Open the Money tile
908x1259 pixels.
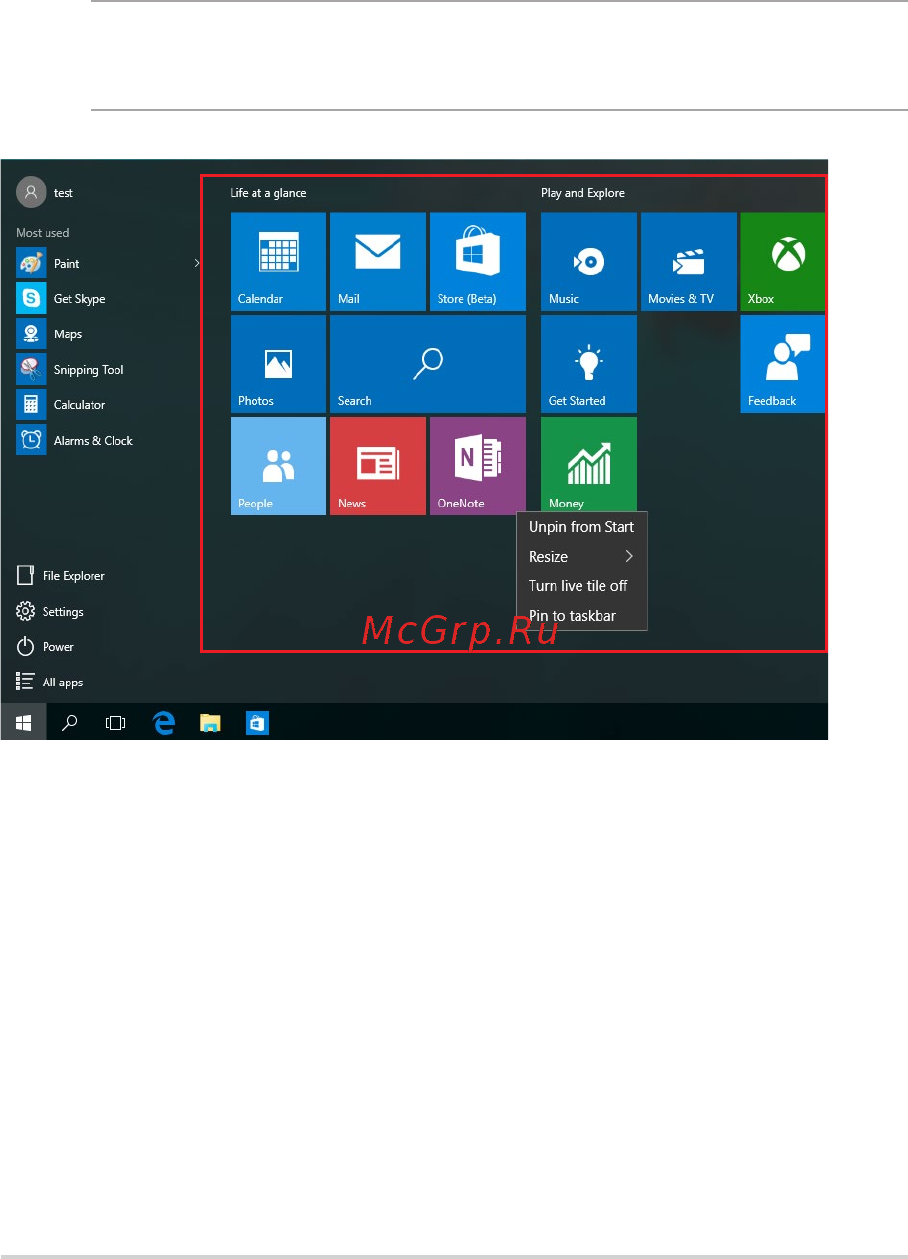point(589,466)
